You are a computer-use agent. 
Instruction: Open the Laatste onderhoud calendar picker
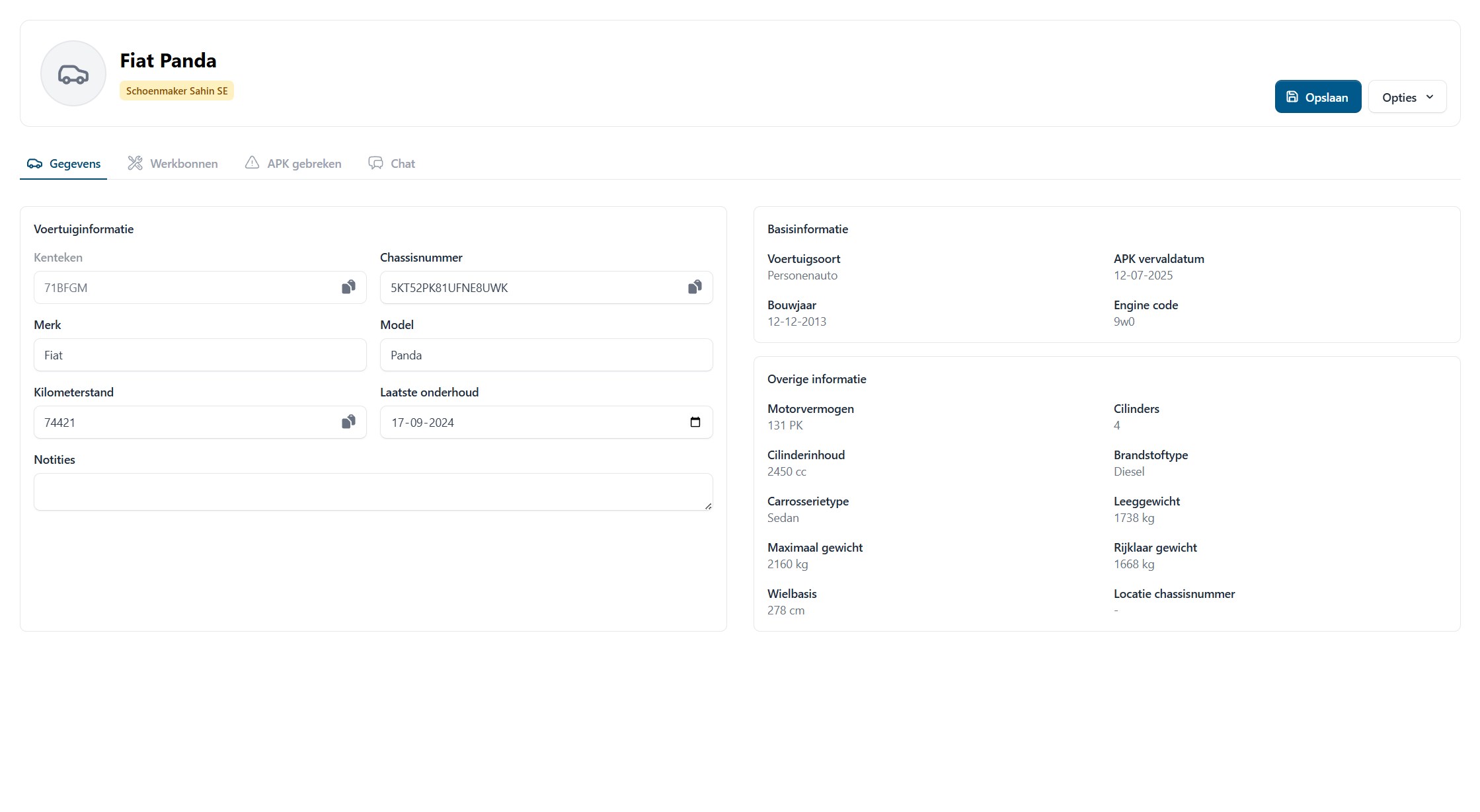(695, 422)
